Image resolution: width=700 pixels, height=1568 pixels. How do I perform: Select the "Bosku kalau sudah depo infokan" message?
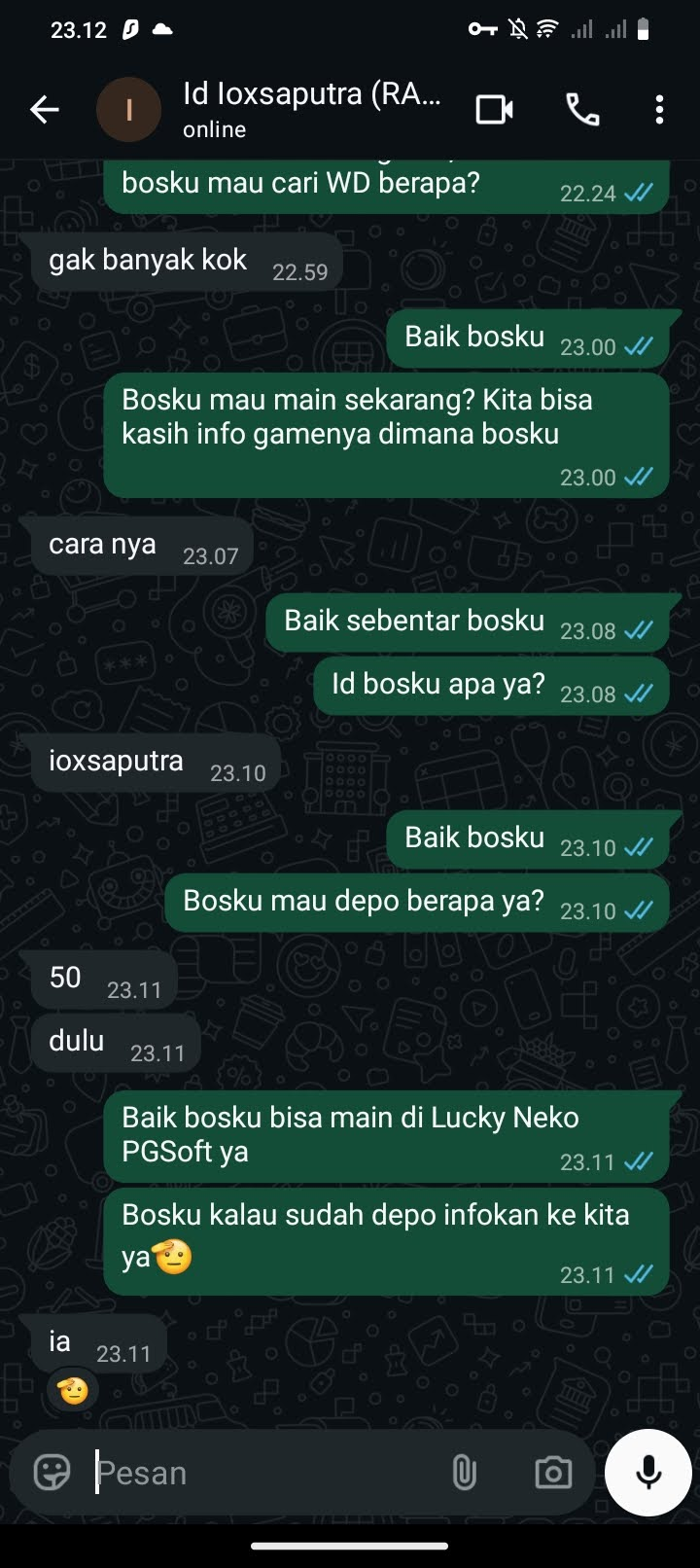point(386,1242)
